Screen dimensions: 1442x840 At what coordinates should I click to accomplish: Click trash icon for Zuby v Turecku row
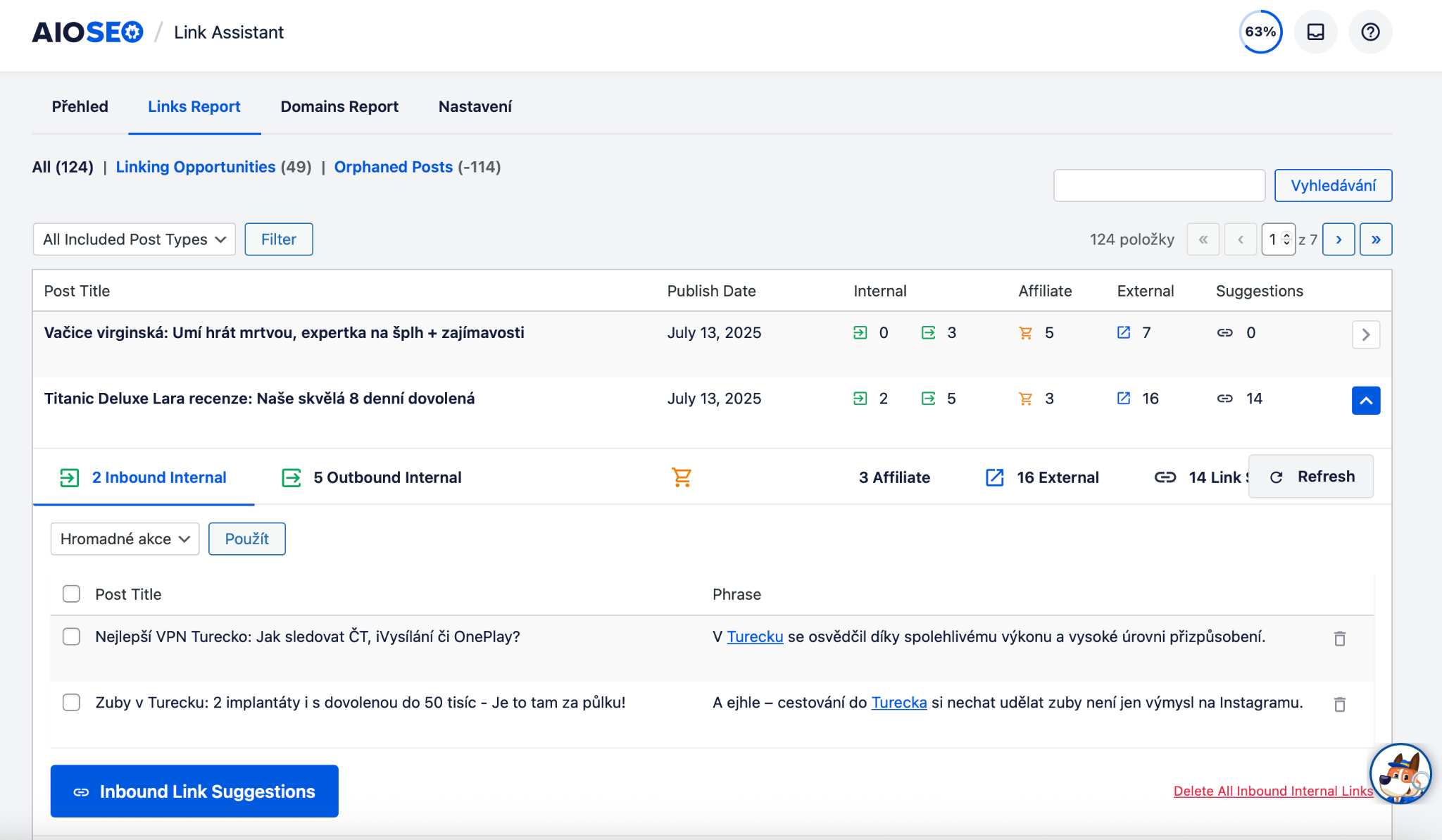click(x=1339, y=704)
